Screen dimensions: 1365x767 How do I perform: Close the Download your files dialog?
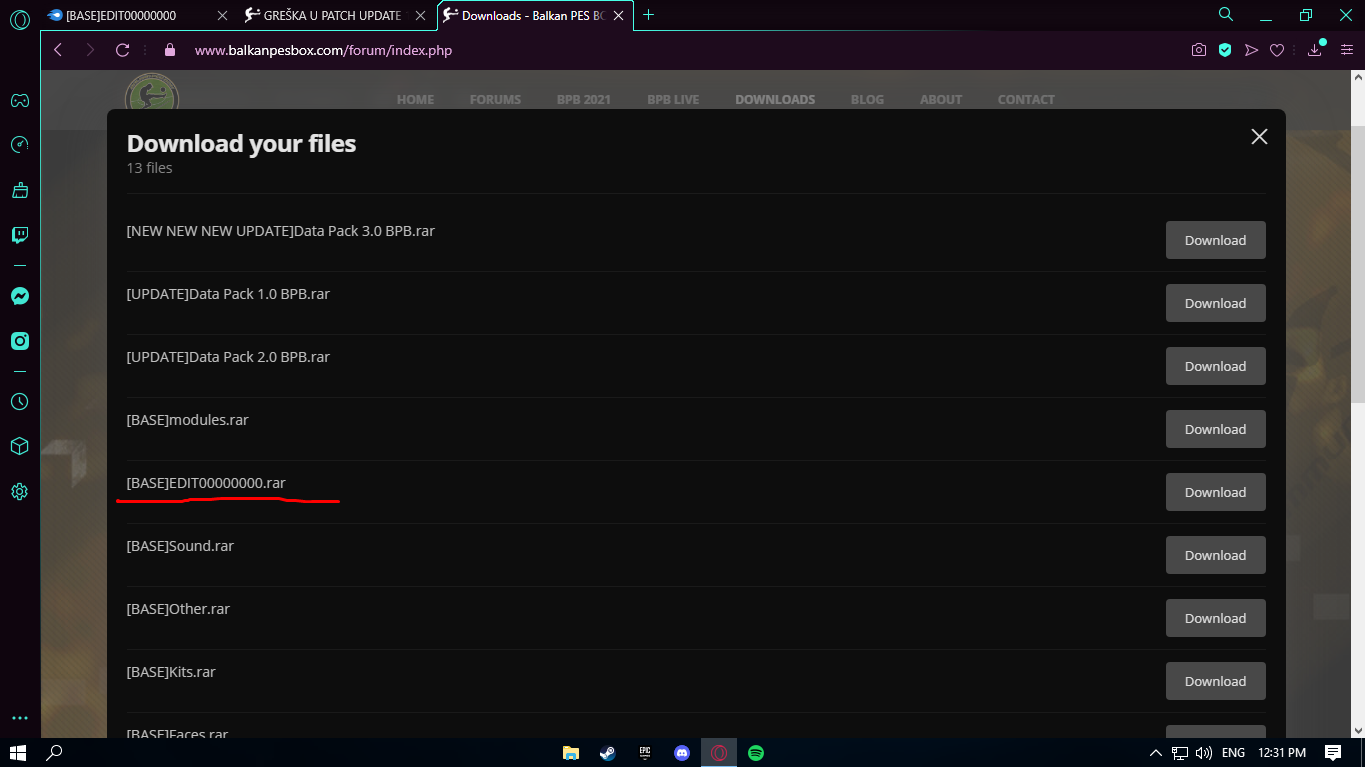pos(1259,137)
